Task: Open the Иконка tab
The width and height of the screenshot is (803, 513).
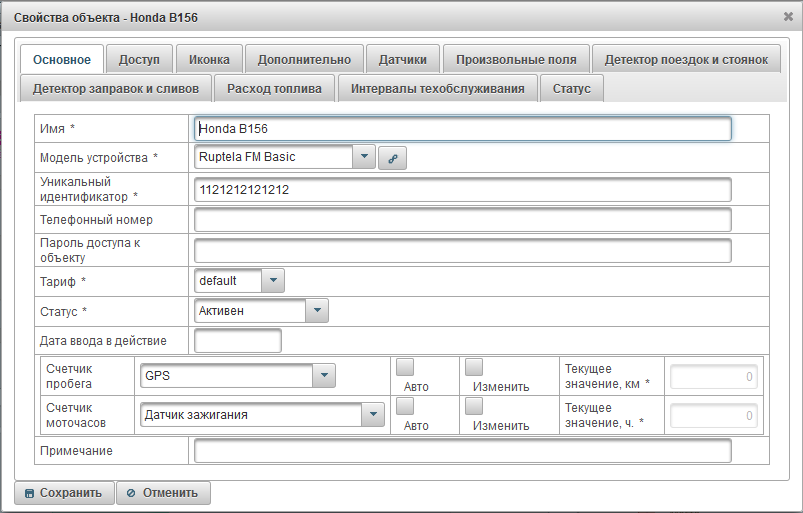Action: coord(209,60)
